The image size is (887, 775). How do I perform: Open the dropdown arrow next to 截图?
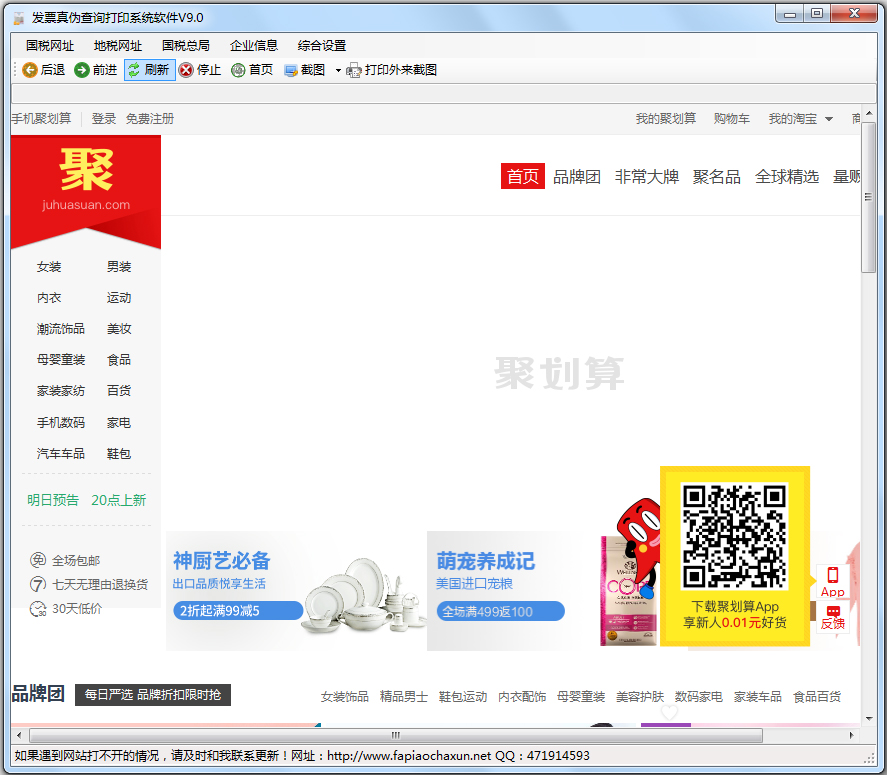pyautogui.click(x=338, y=71)
